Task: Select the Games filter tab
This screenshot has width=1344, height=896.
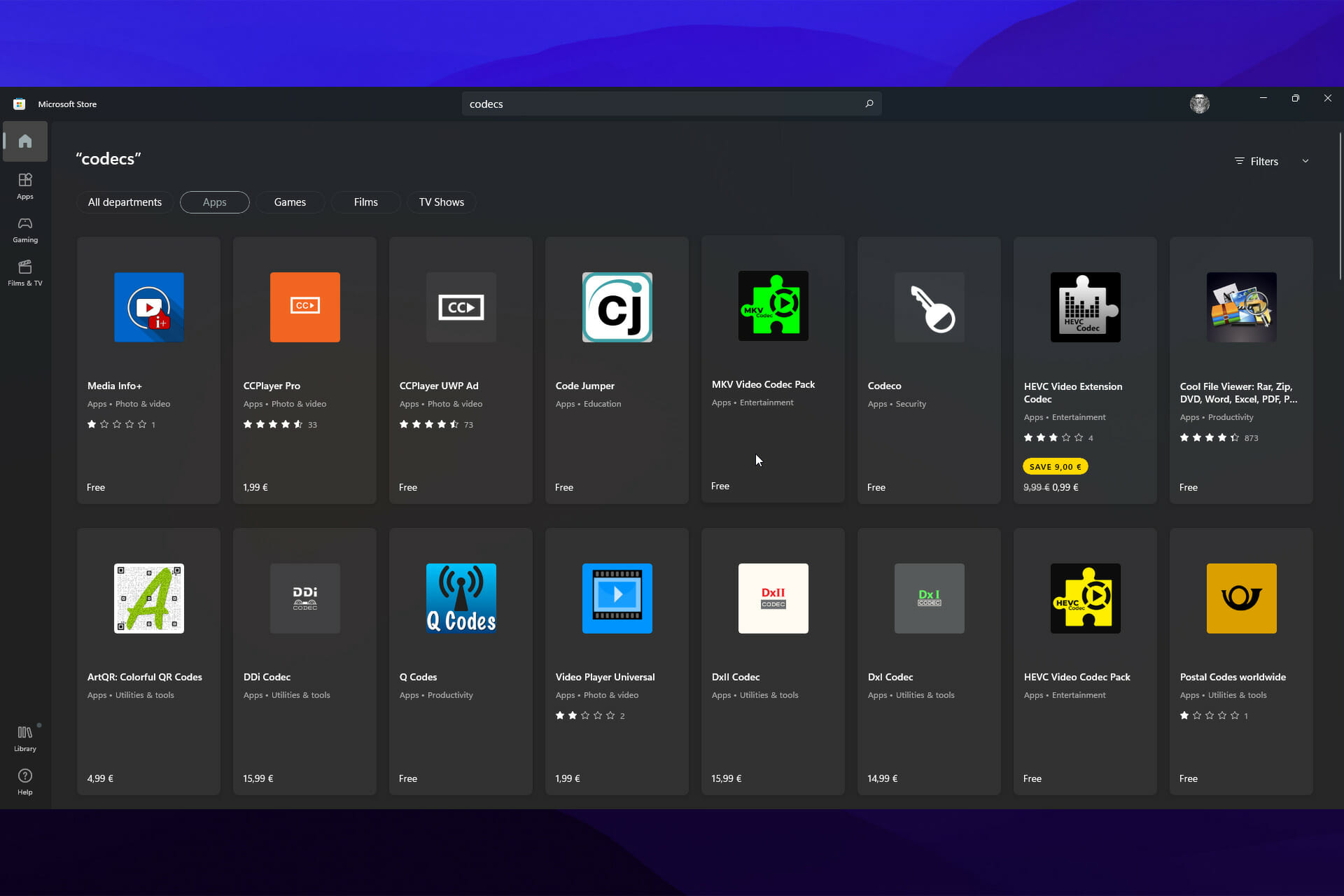Action: tap(290, 202)
